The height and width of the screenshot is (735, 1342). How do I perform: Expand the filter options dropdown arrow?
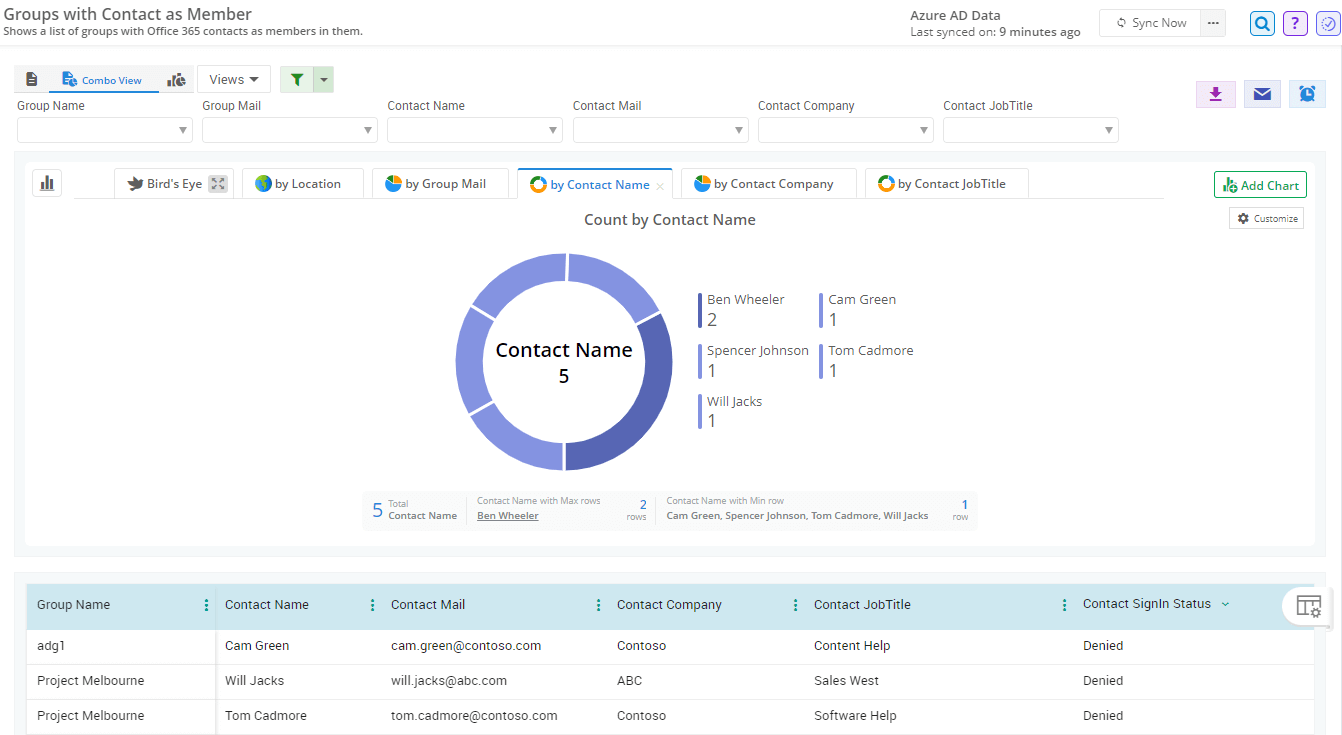323,80
